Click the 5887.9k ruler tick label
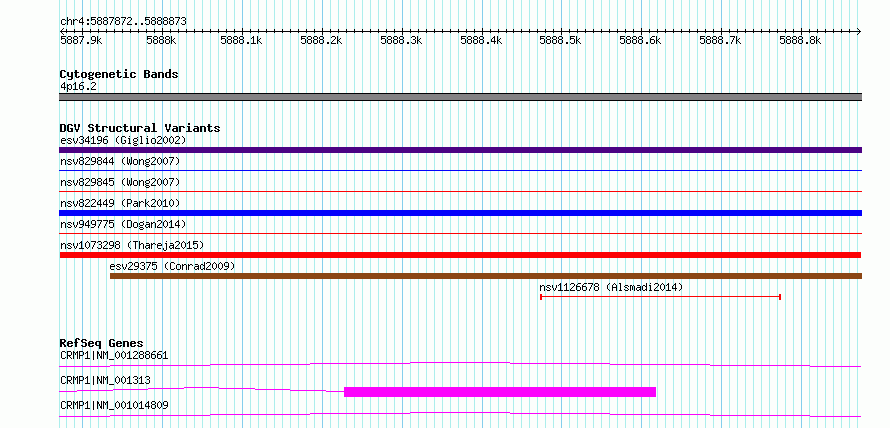Viewport: 890px width, 428px height. point(81,41)
